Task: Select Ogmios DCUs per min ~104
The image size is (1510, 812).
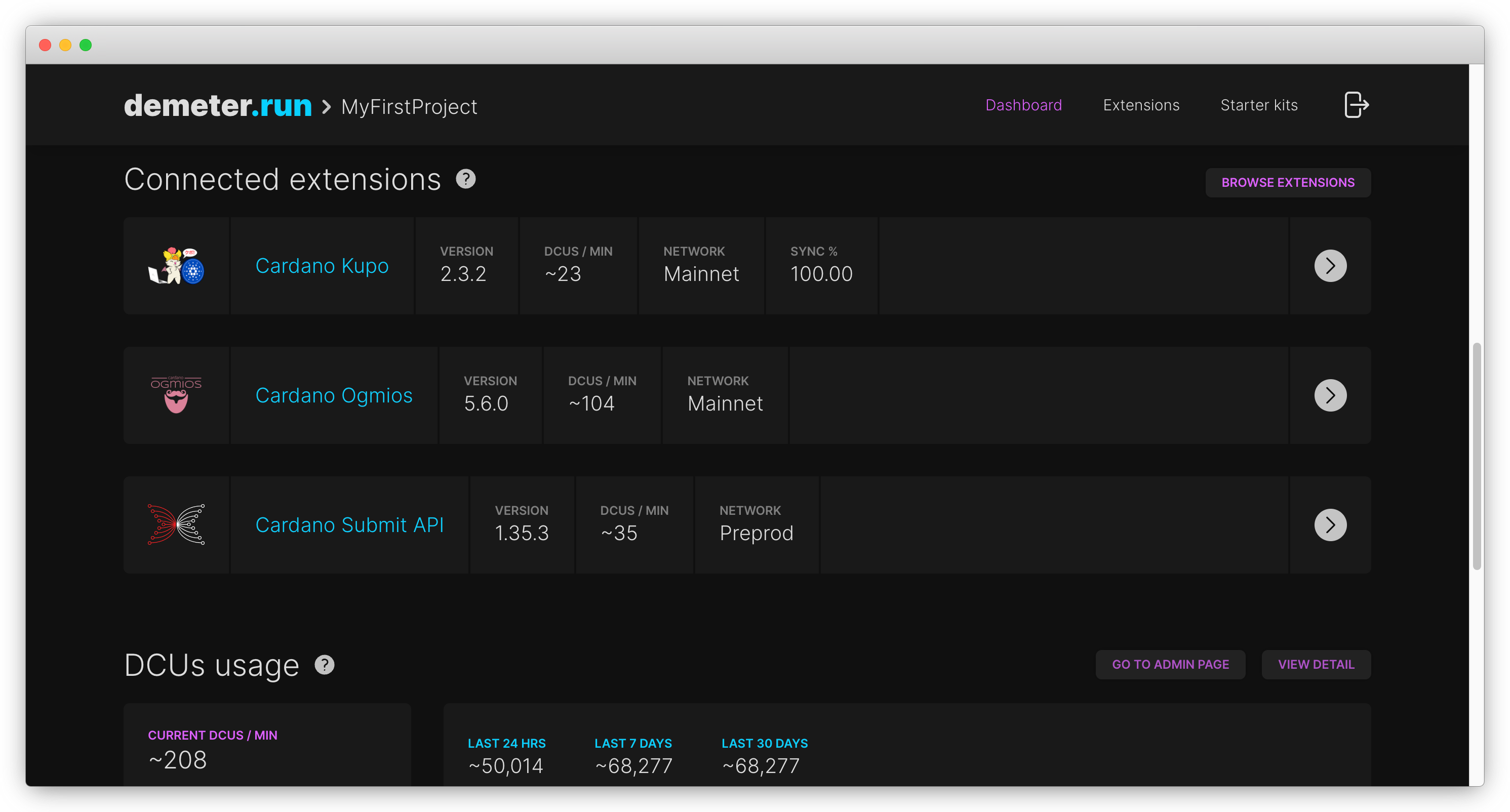Action: pyautogui.click(x=591, y=403)
